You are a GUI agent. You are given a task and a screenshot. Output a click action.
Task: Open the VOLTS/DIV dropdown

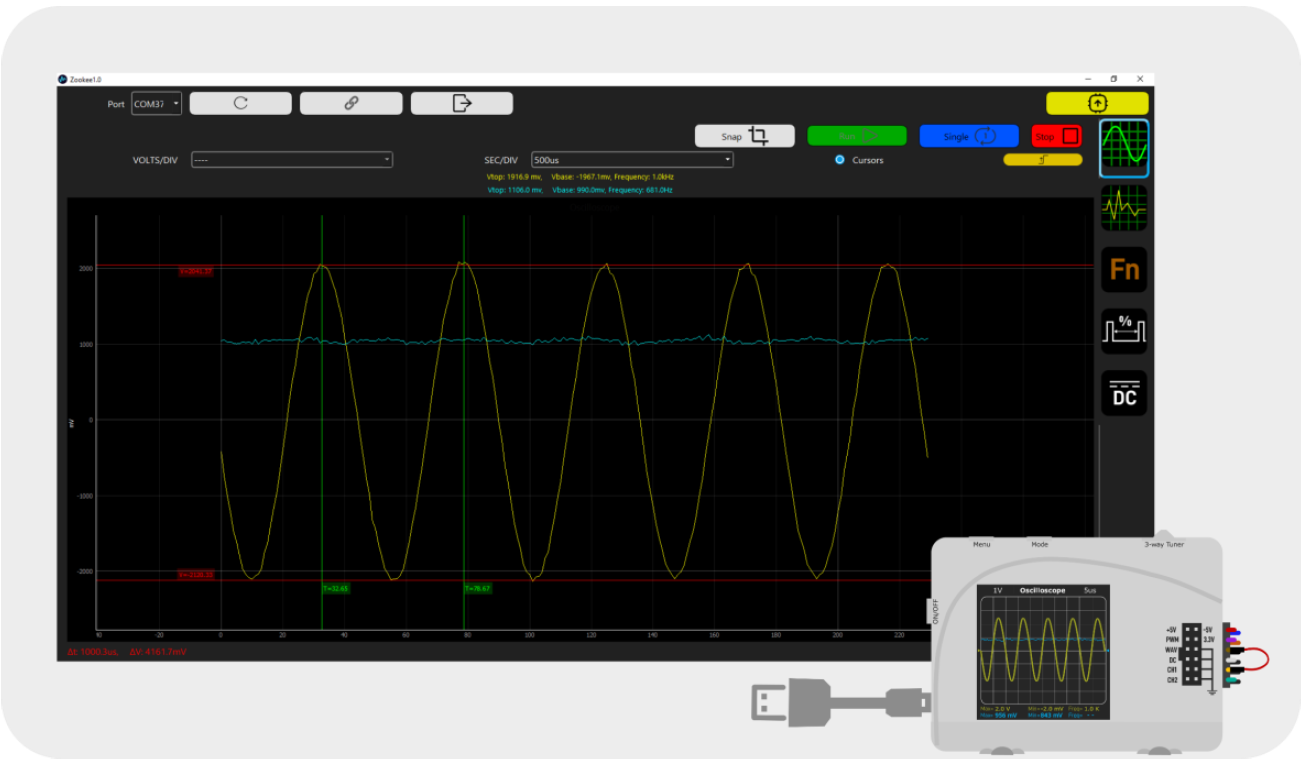(x=291, y=160)
